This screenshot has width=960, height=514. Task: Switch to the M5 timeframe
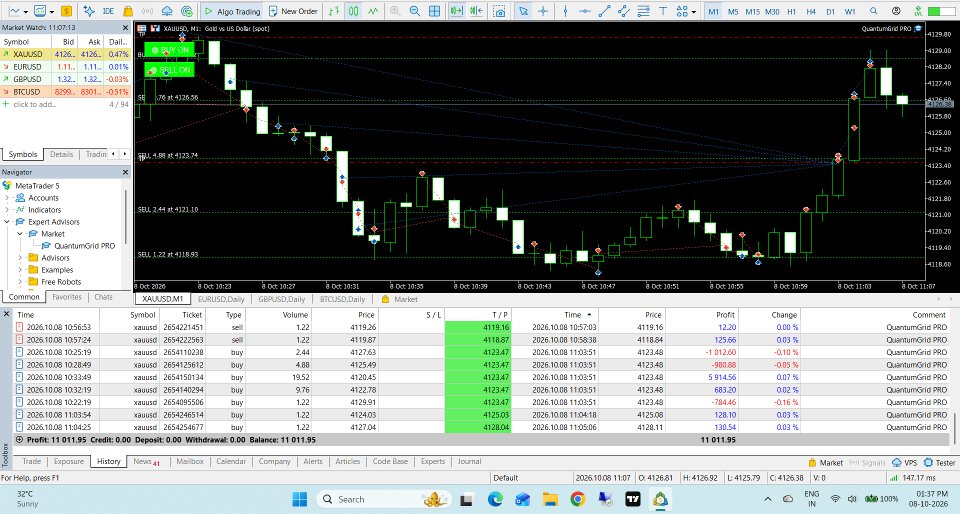733,11
